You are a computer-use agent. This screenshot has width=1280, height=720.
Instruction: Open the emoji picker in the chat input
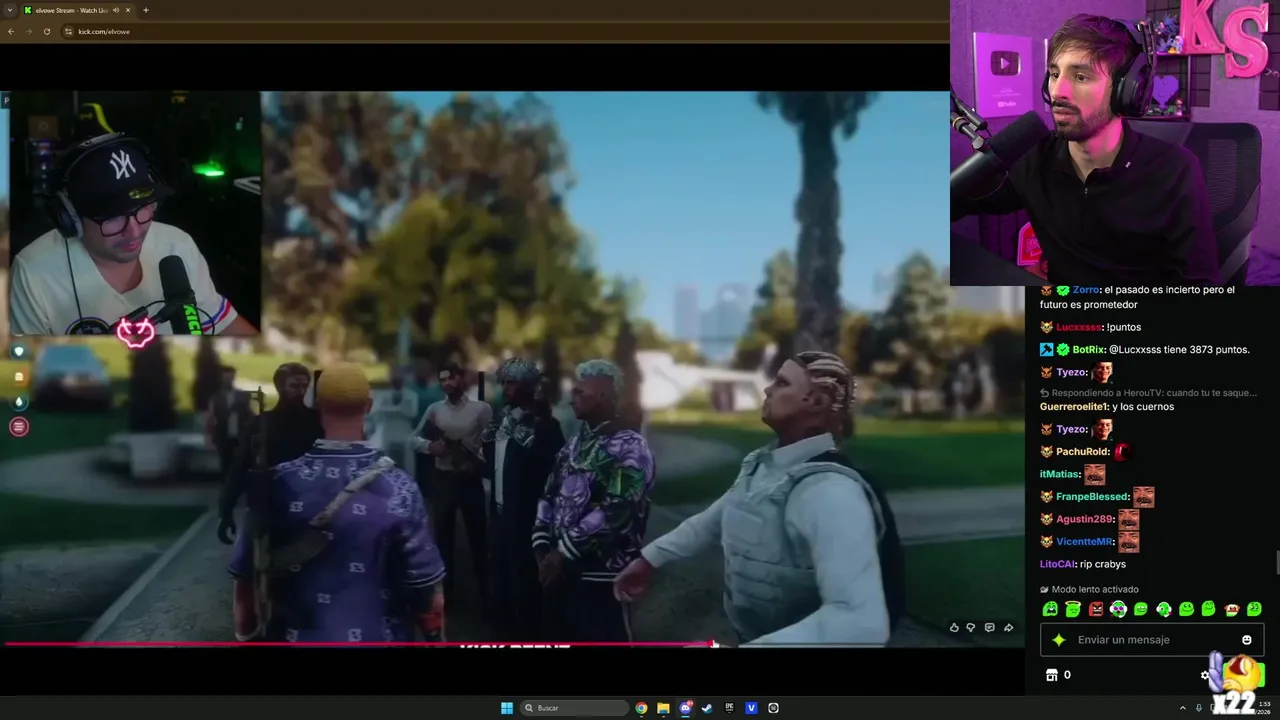[1247, 640]
